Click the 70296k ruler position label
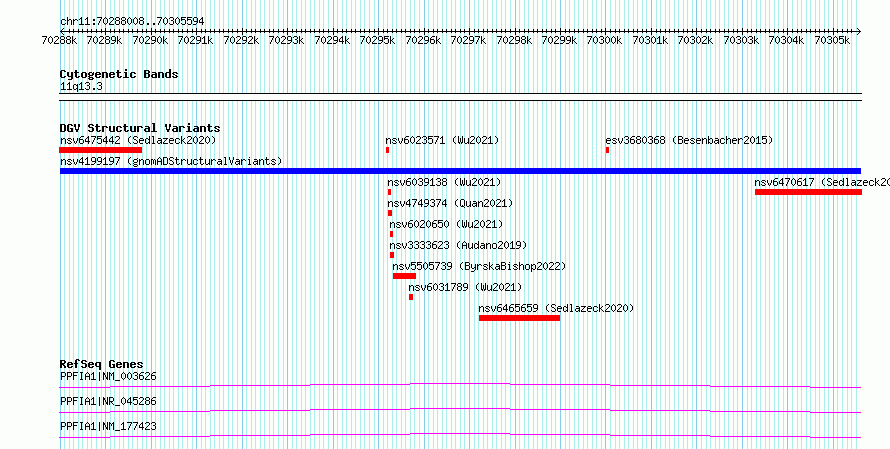The width and height of the screenshot is (890, 449). tap(423, 40)
